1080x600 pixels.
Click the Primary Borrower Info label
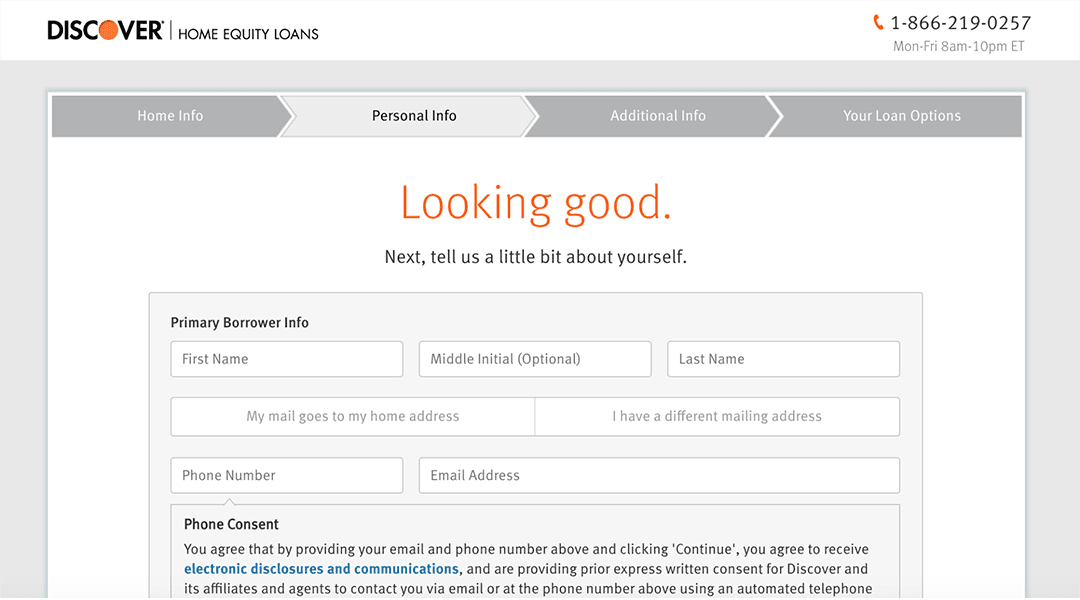(x=239, y=323)
